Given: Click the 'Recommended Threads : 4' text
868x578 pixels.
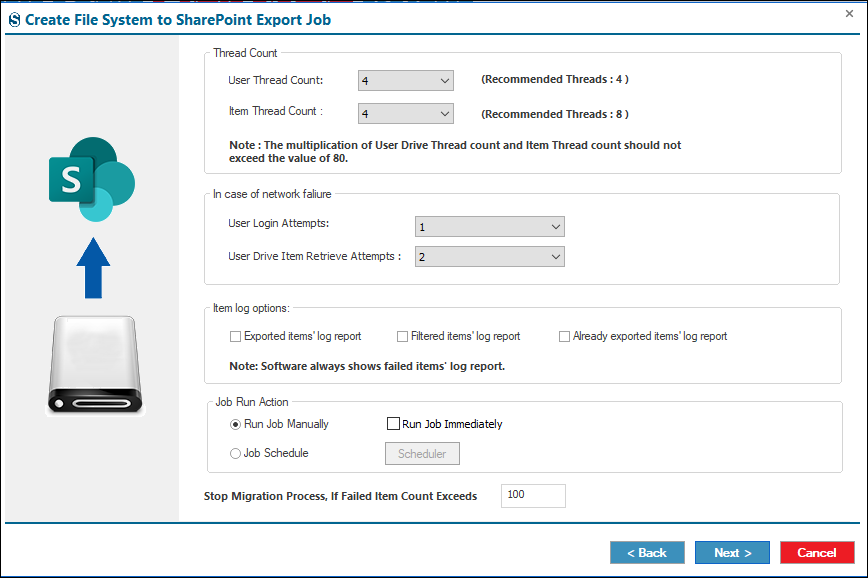Looking at the screenshot, I should 555,79.
